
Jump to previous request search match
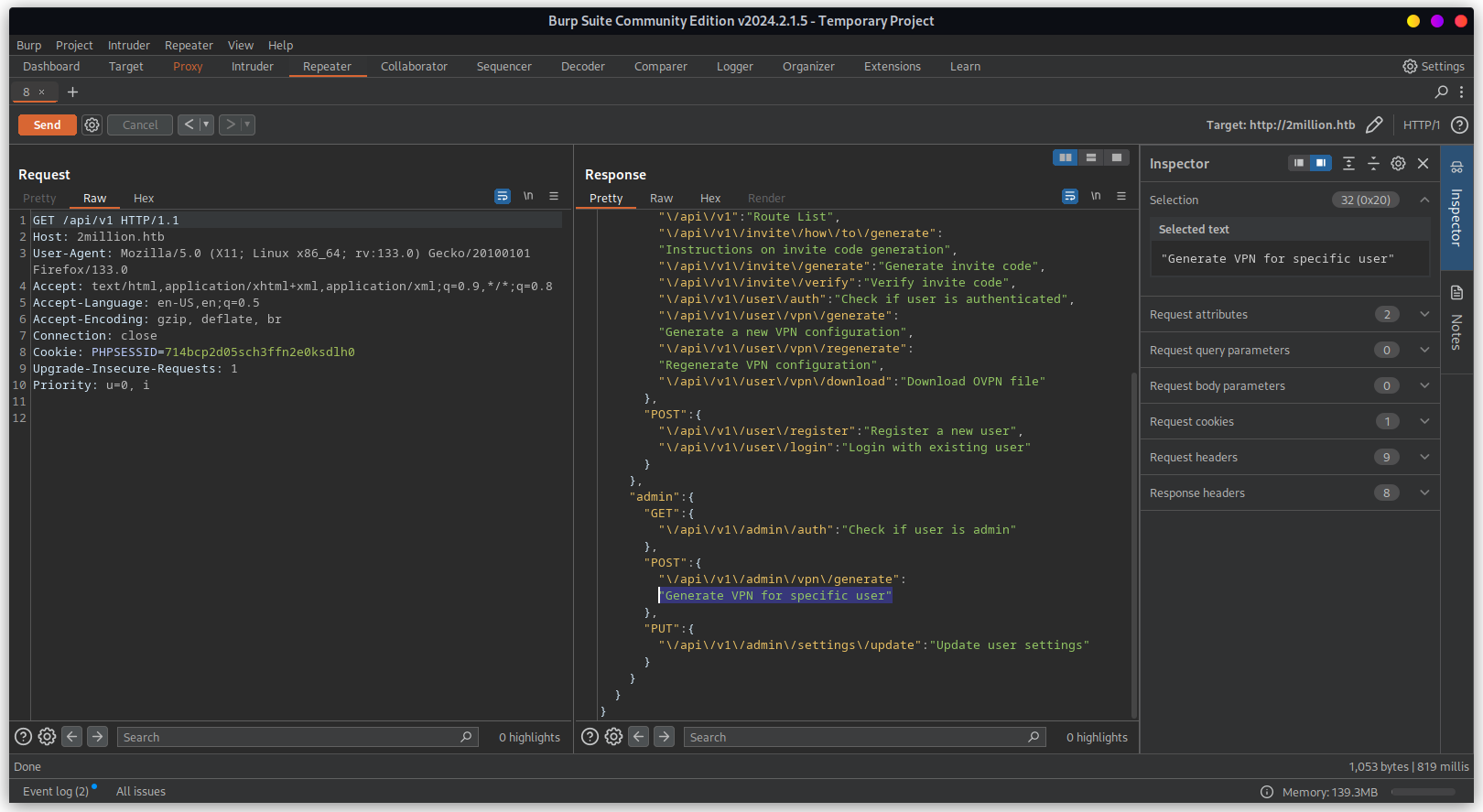(72, 736)
